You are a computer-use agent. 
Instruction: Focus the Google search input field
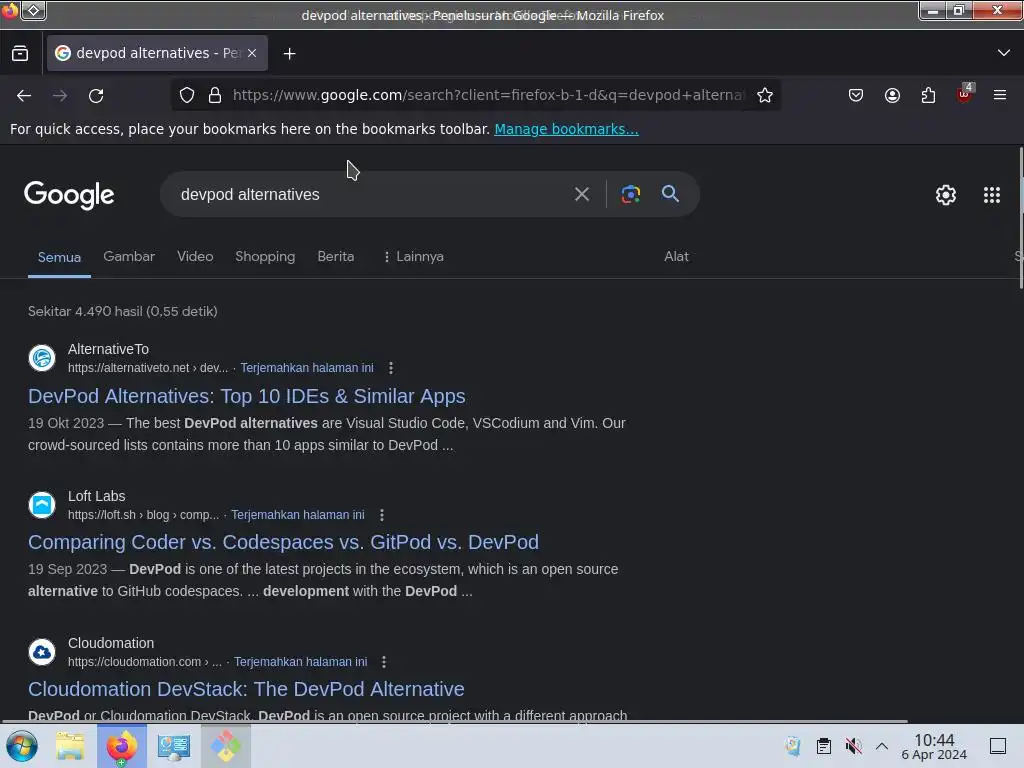click(x=366, y=195)
